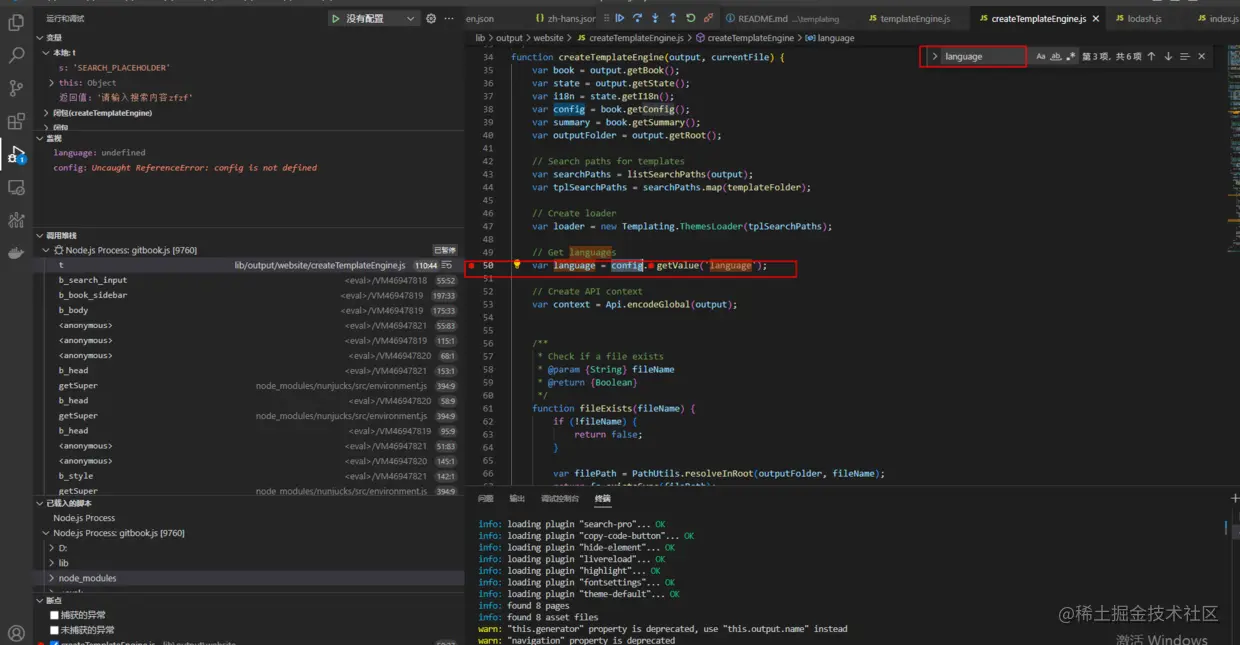Select the b_search_input call stack frame
Image resolution: width=1240 pixels, height=645 pixels.
(x=93, y=280)
